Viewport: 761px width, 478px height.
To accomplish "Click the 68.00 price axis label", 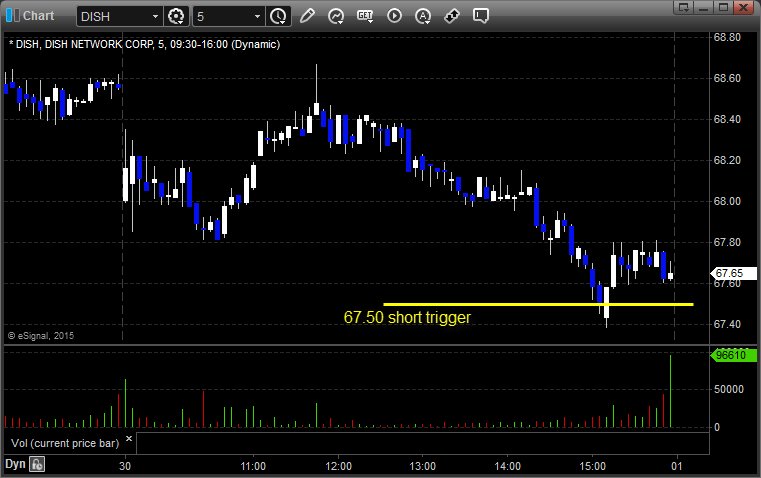I will [727, 201].
